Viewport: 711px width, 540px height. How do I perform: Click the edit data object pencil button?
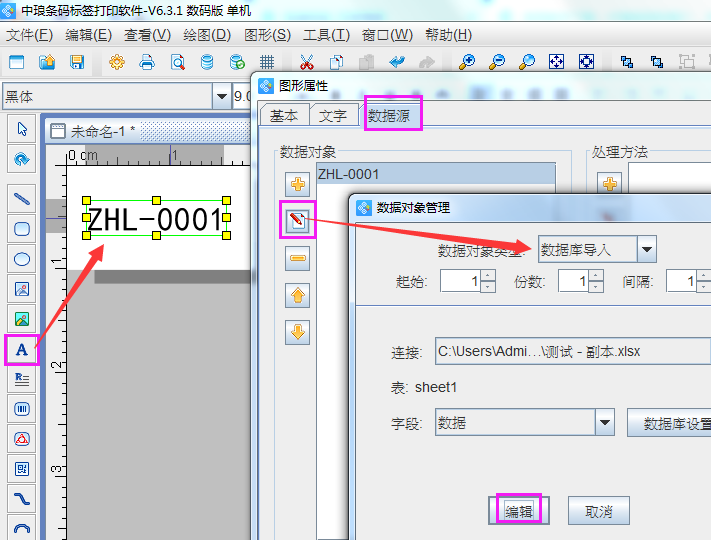click(297, 220)
